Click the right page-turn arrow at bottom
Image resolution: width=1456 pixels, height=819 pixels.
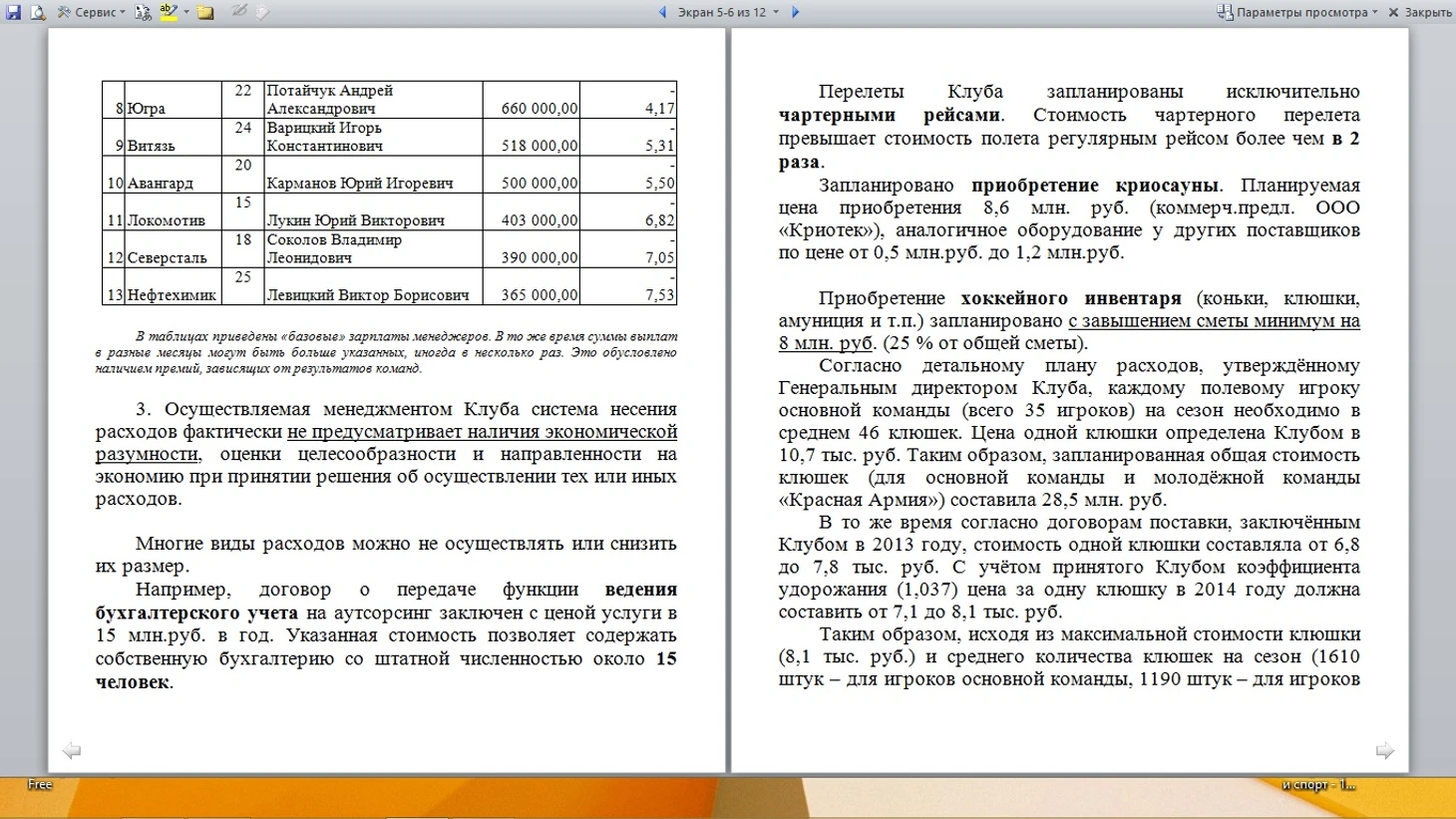[x=1385, y=750]
